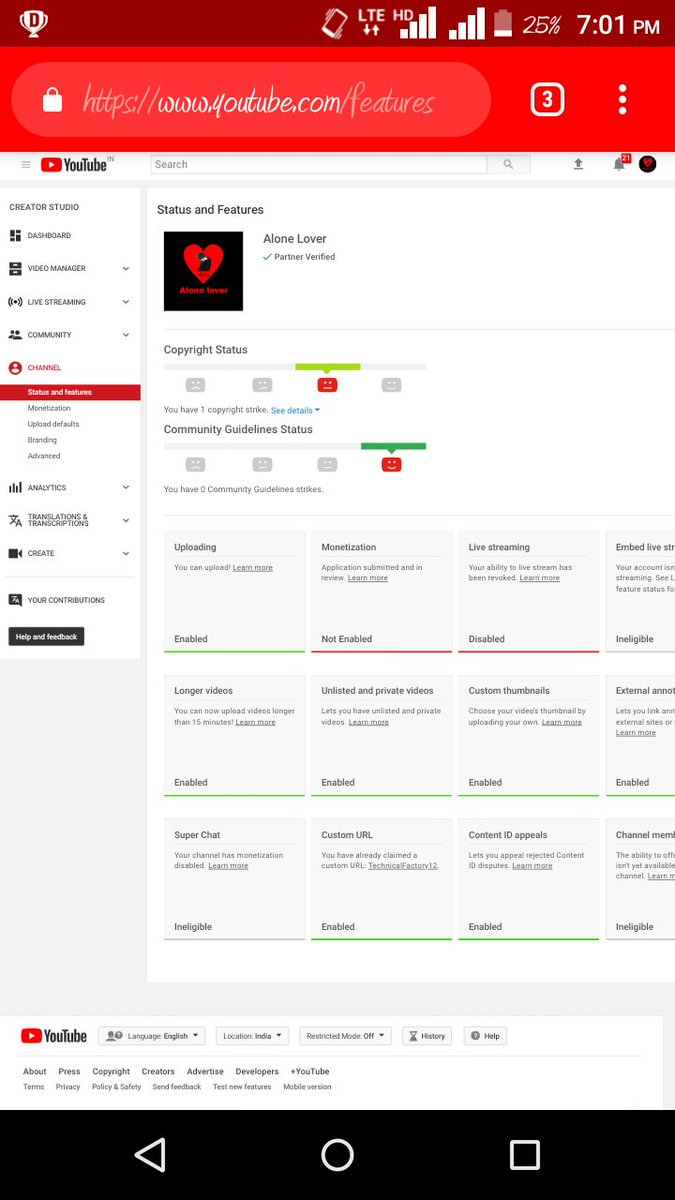Tap the Android back triangle button

tap(150, 1155)
